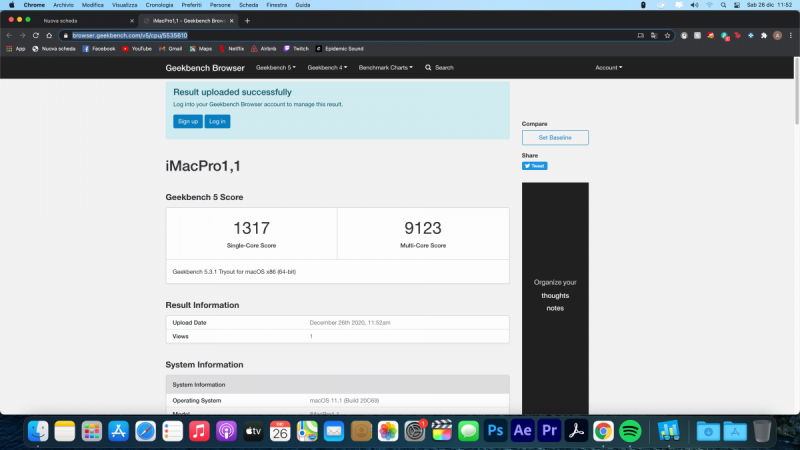Click the Organize your thoughts notes ad
800x450 pixels.
click(555, 298)
